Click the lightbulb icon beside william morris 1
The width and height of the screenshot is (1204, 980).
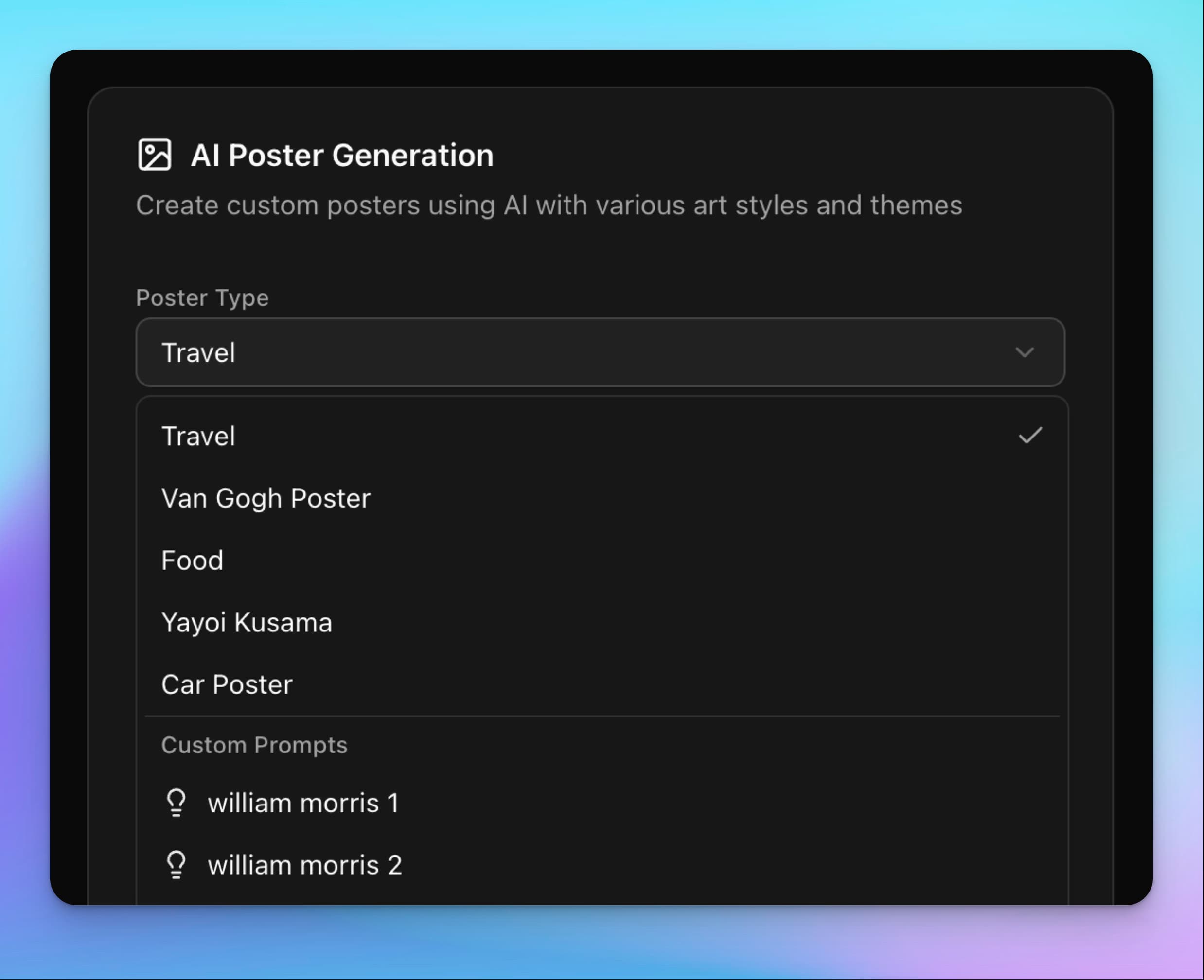coord(176,802)
